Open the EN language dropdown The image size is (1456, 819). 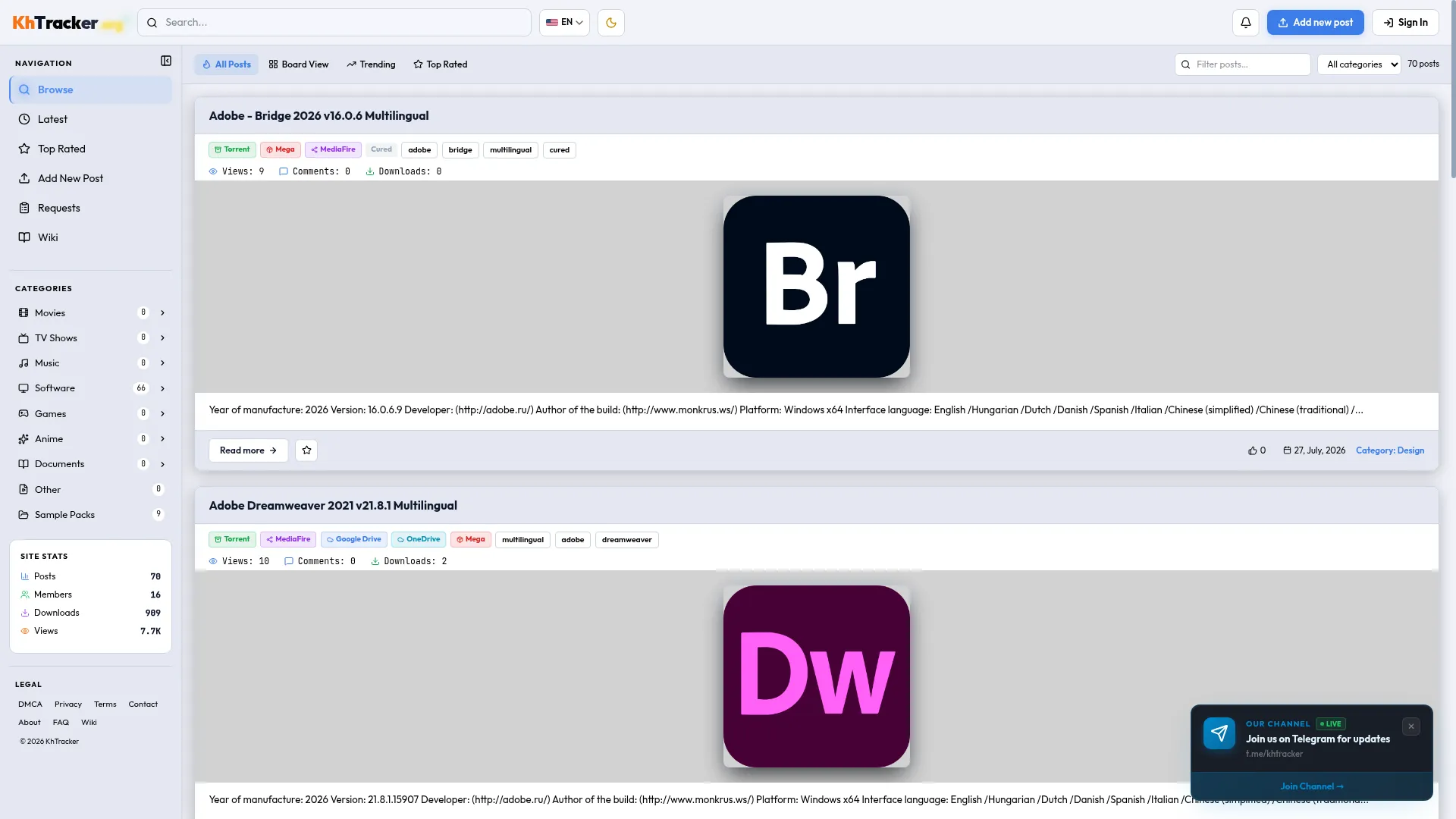(564, 23)
